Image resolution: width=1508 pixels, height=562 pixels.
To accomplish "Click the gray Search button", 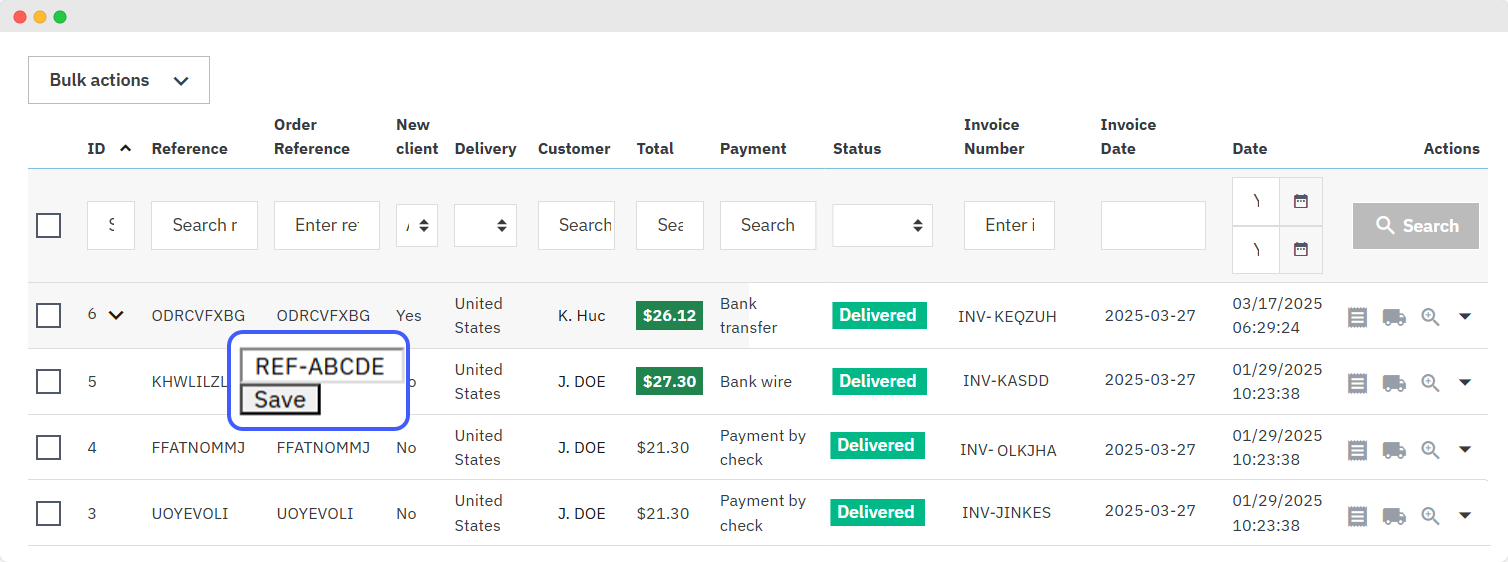I will tap(1415, 226).
